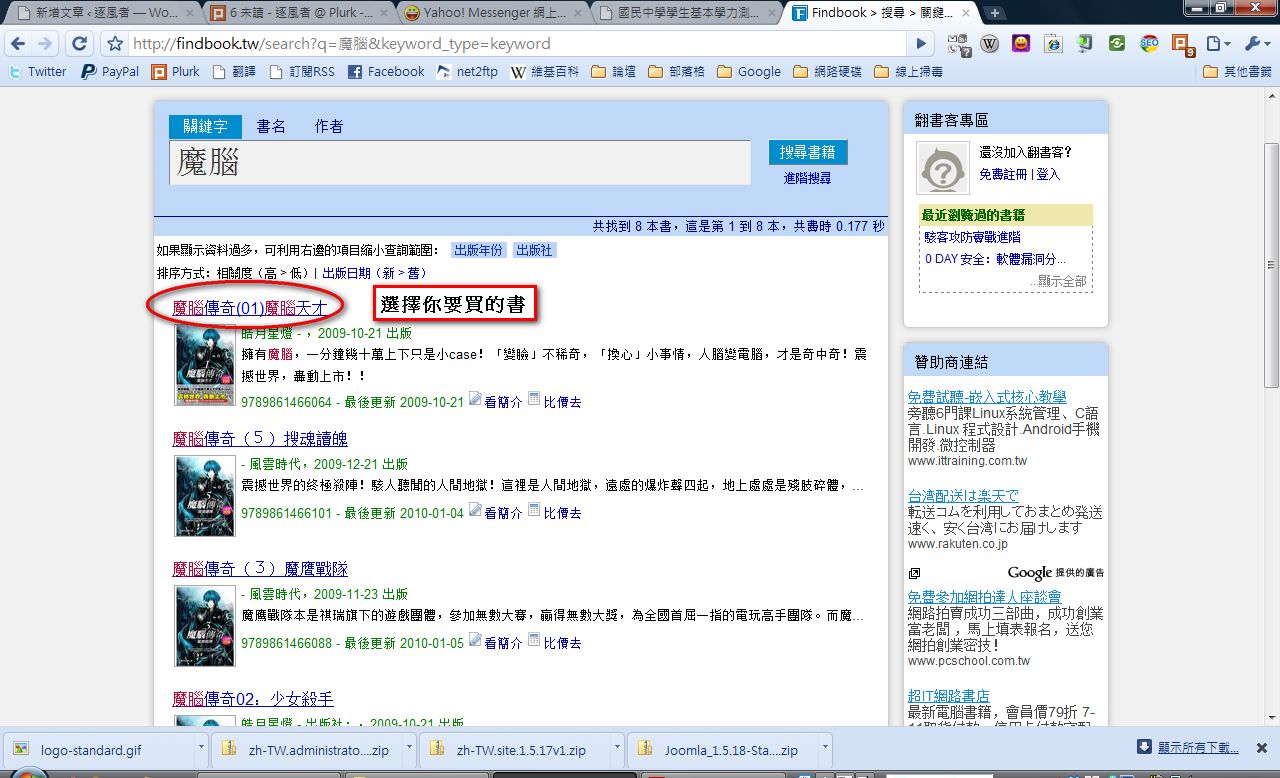Expand the 論壇 bookmark folder
Screen dimensions: 1280x778
613,72
